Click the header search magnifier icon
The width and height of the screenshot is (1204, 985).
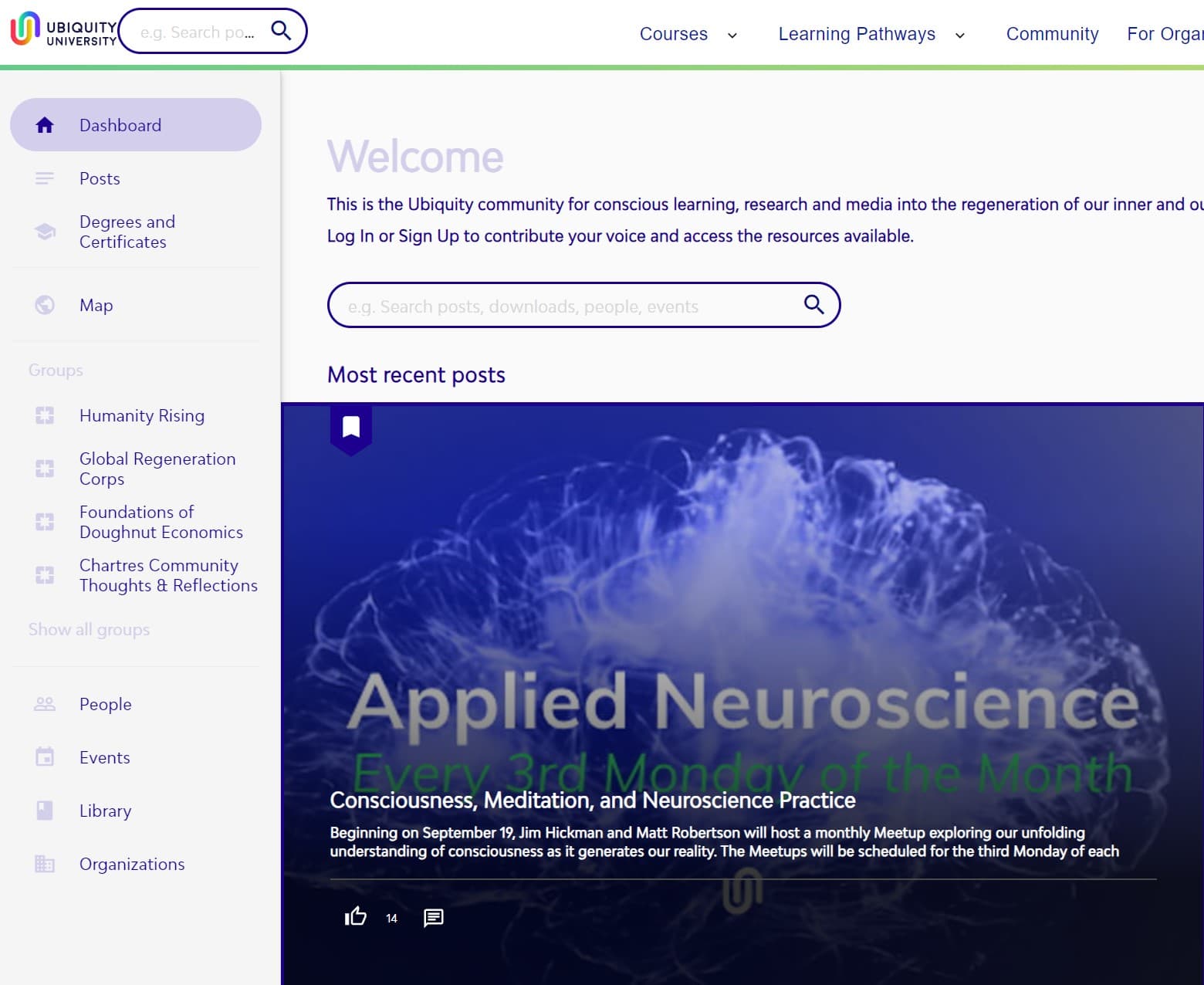pos(281,31)
